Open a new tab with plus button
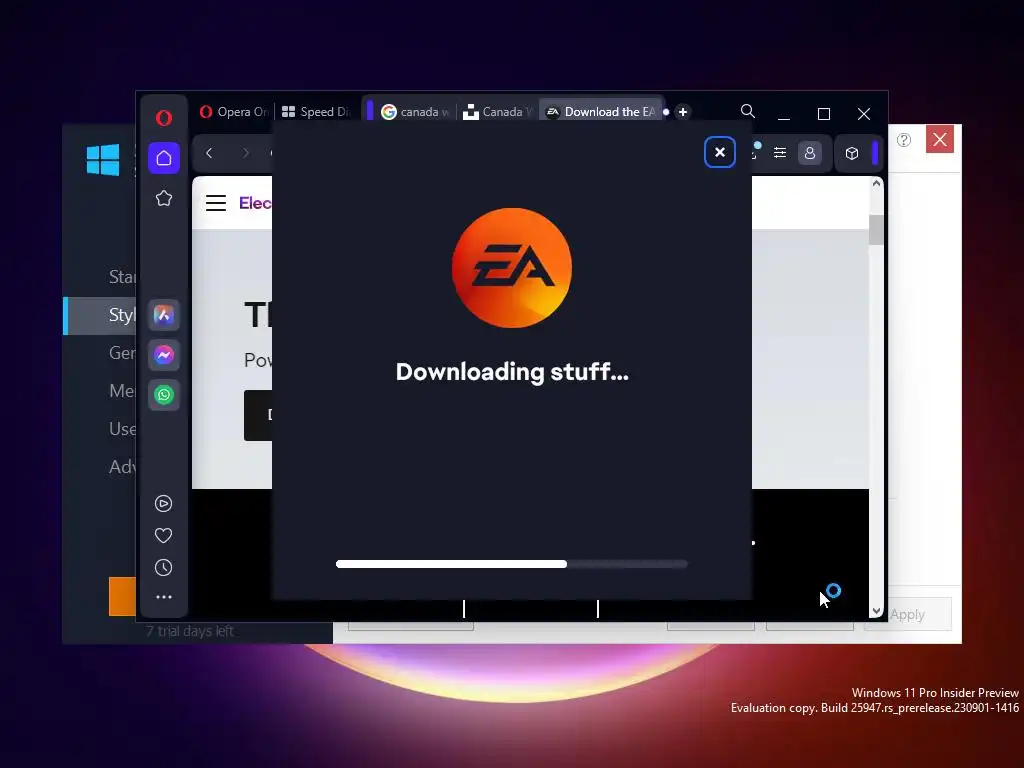This screenshot has width=1024, height=768. click(683, 112)
